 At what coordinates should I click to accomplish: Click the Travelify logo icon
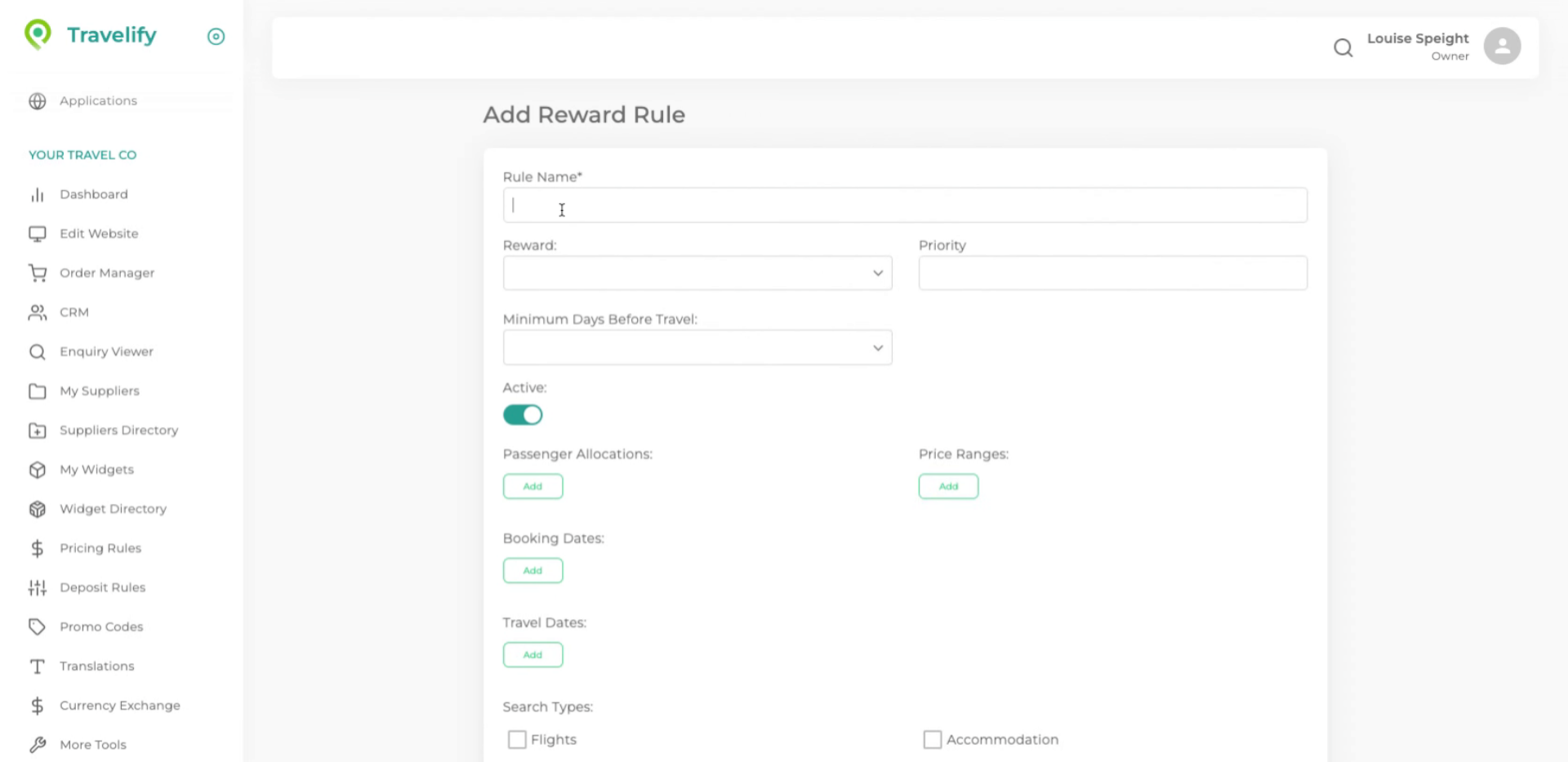pyautogui.click(x=38, y=35)
